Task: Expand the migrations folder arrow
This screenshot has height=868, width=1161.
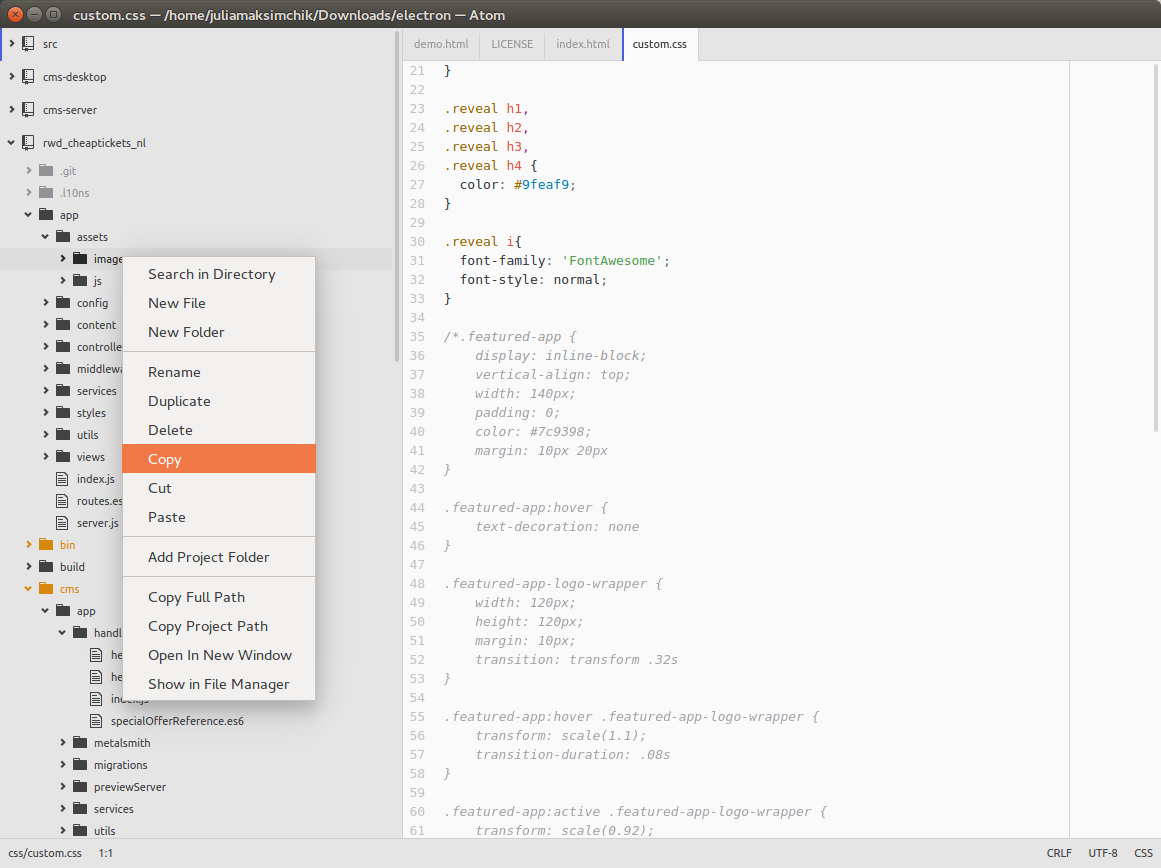Action: 63,765
